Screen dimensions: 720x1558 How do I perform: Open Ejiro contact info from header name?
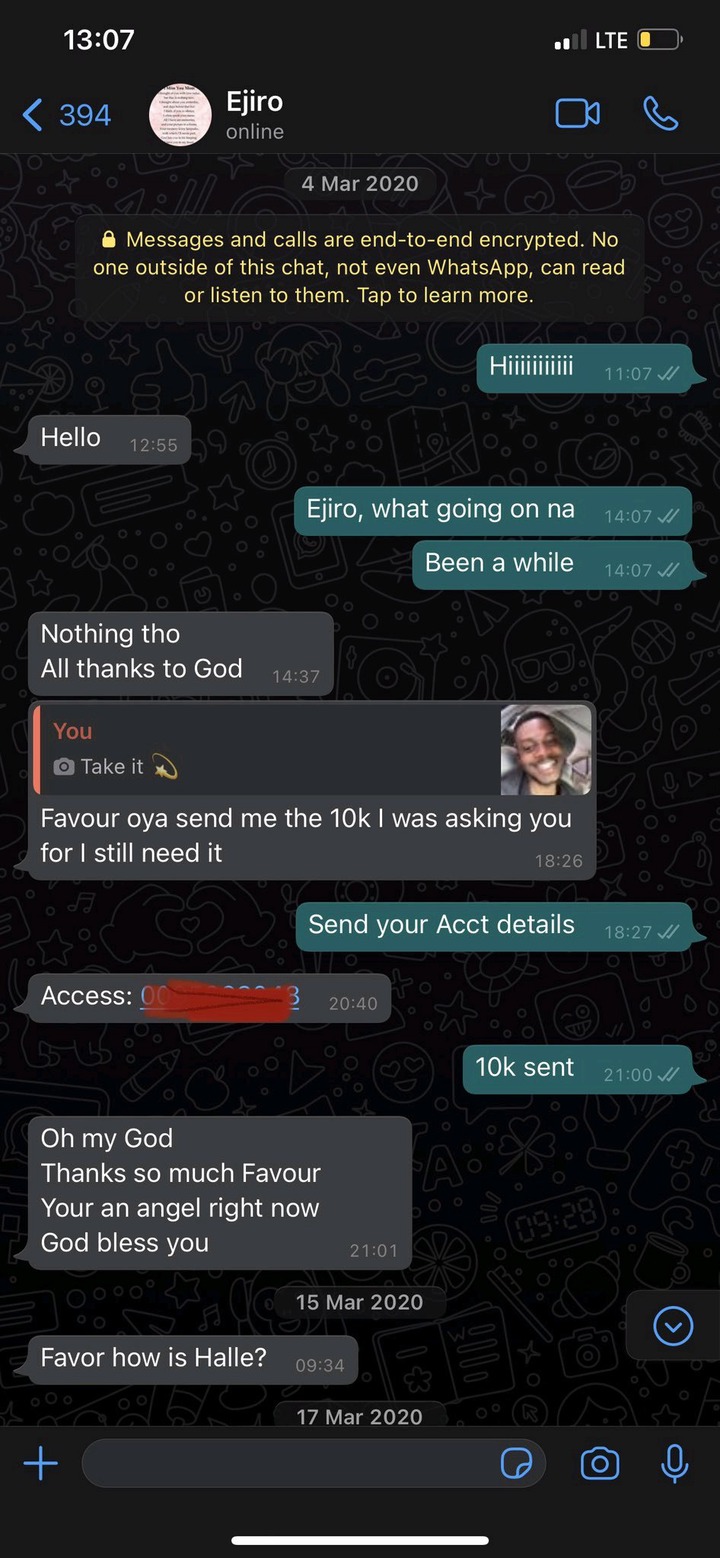pos(254,102)
